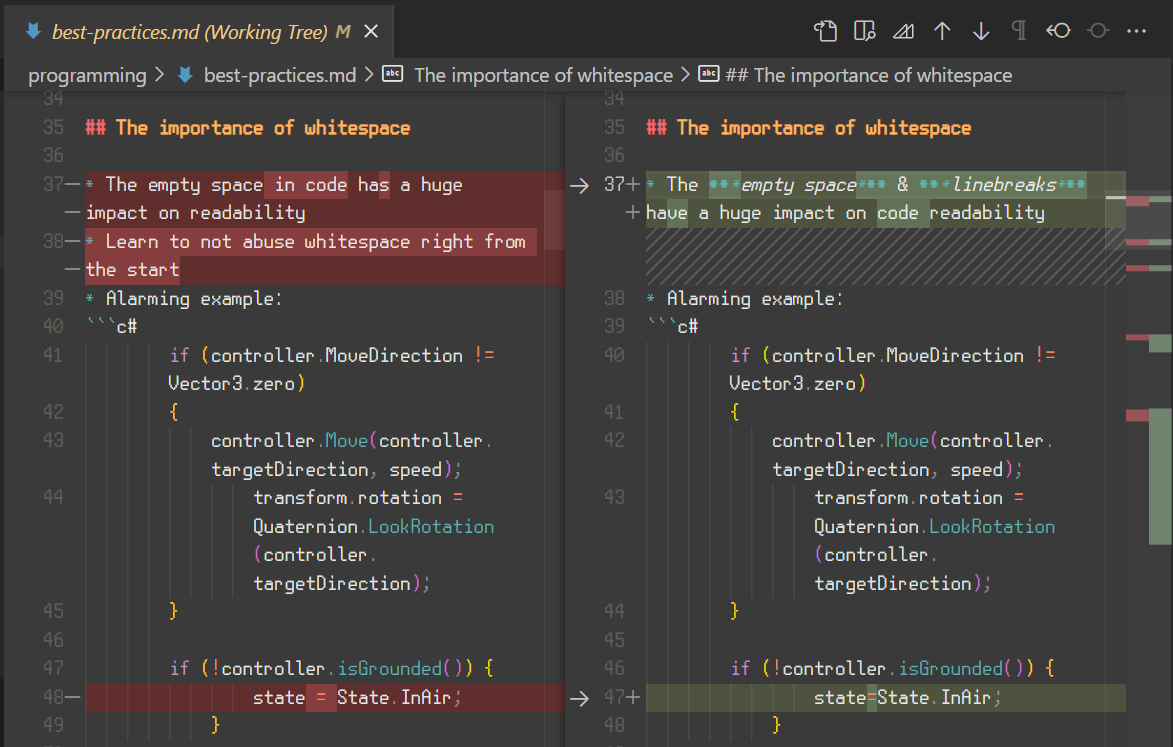The width and height of the screenshot is (1173, 747).
Task: Open the programming folder breadcrumb
Action: click(x=88, y=75)
